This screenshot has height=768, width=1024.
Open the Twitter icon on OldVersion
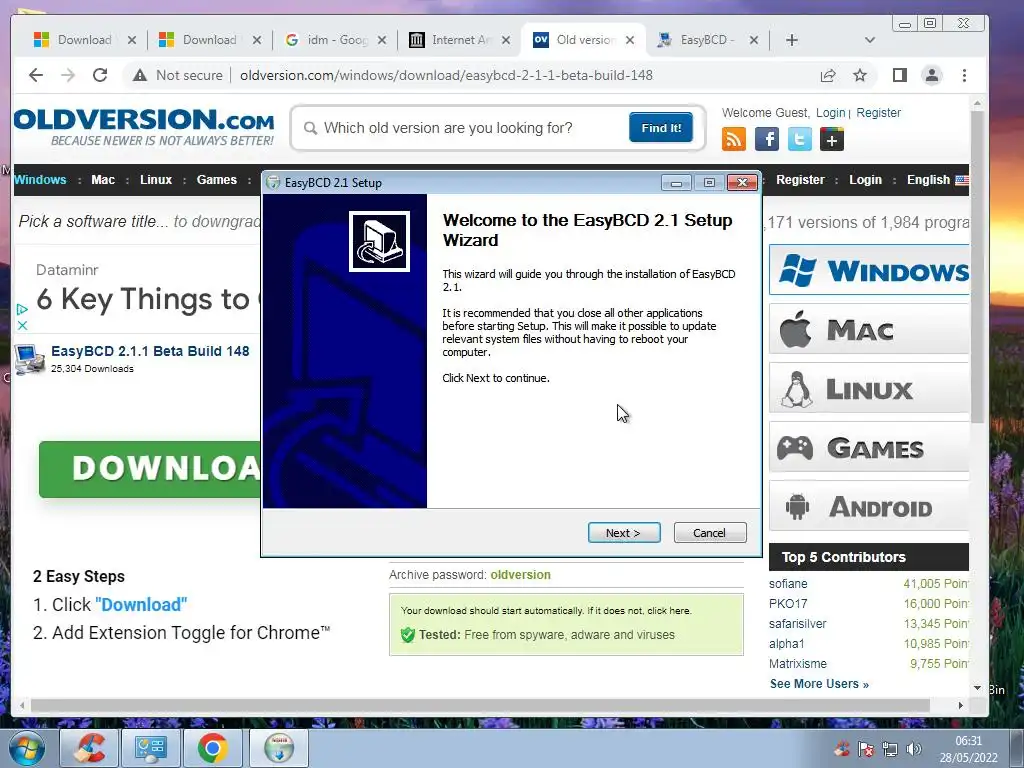(799, 139)
